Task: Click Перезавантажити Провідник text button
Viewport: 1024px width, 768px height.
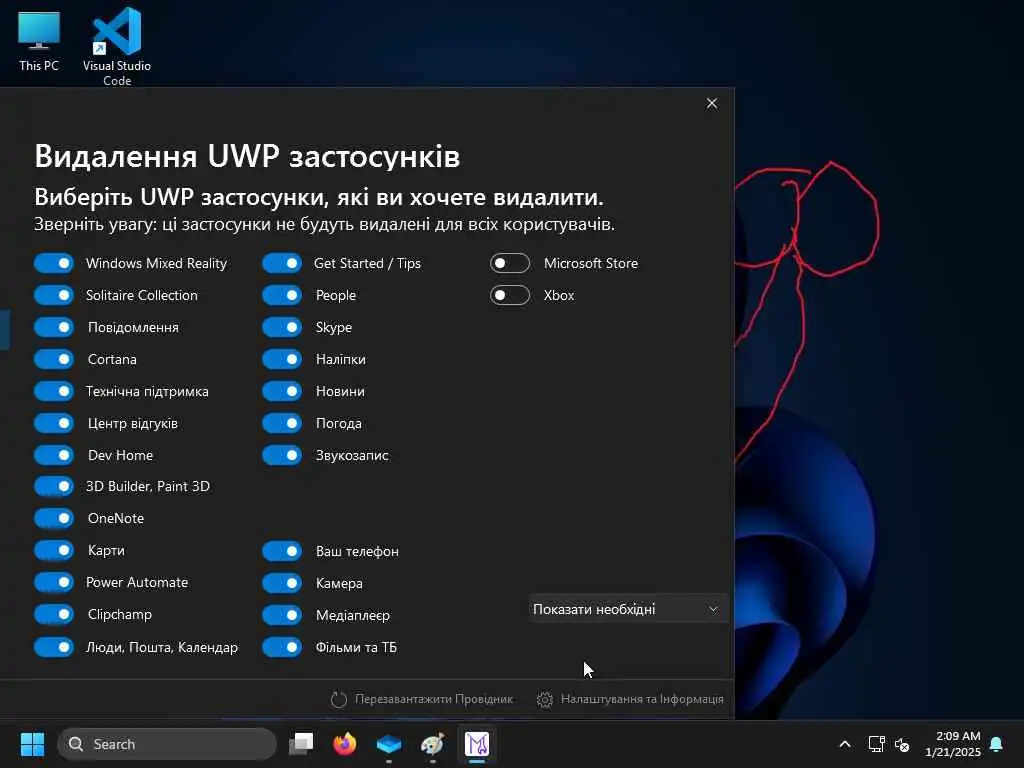Action: (x=434, y=699)
